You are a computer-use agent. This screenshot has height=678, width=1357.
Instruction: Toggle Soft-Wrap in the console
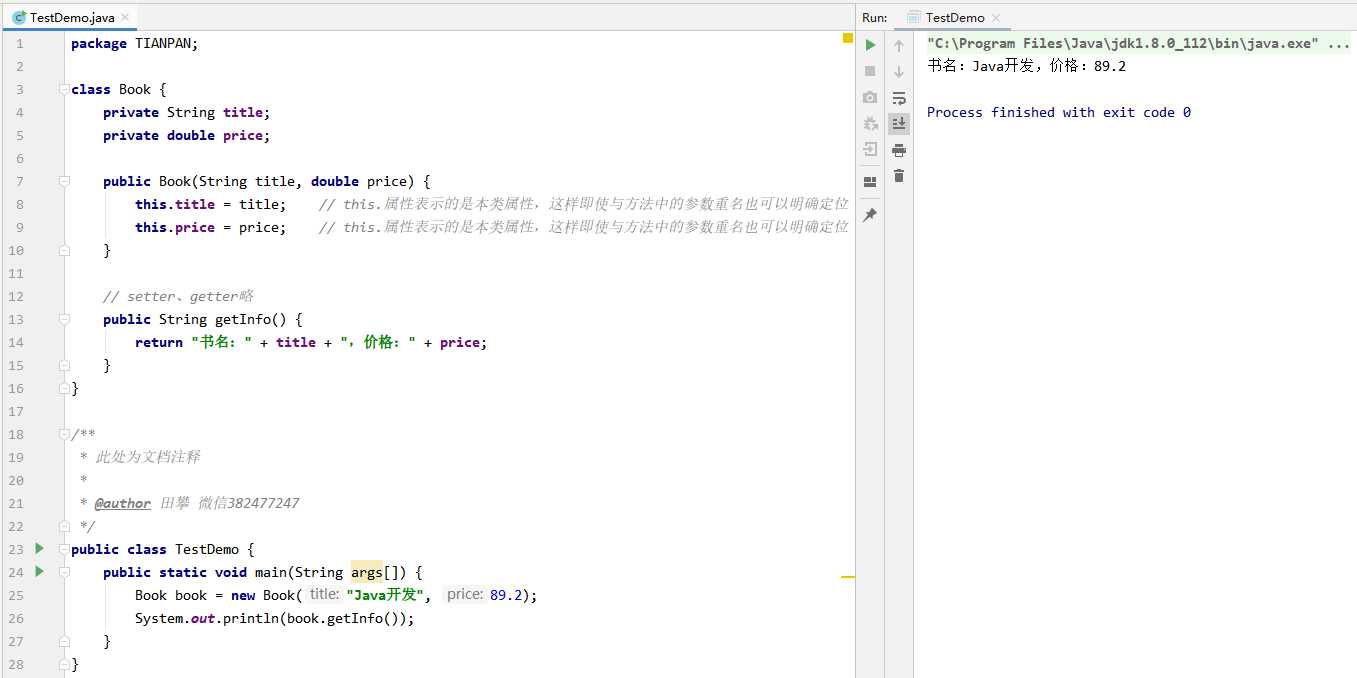click(899, 98)
